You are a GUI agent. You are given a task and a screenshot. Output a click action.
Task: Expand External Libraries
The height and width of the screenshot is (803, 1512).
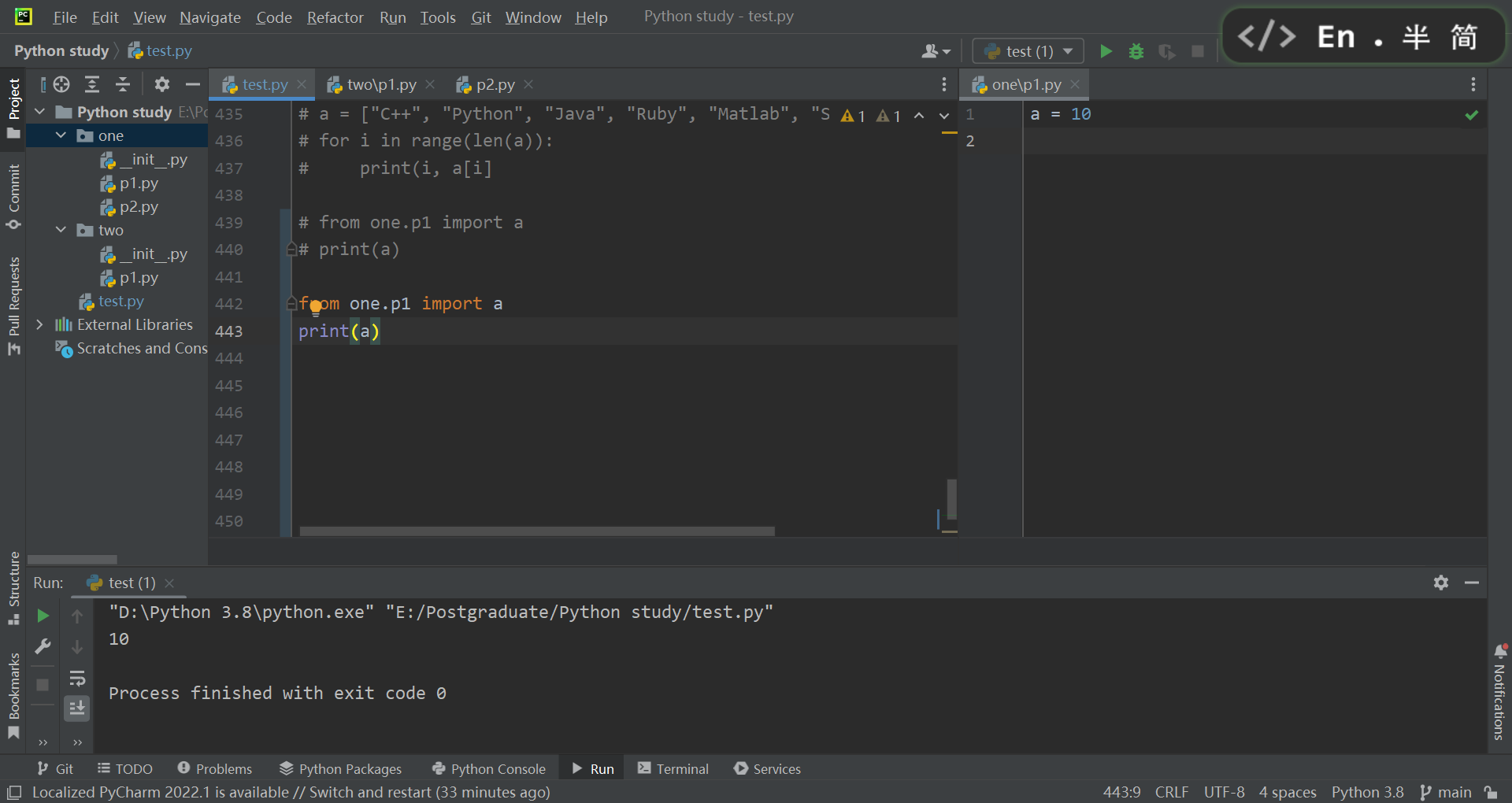pos(40,324)
